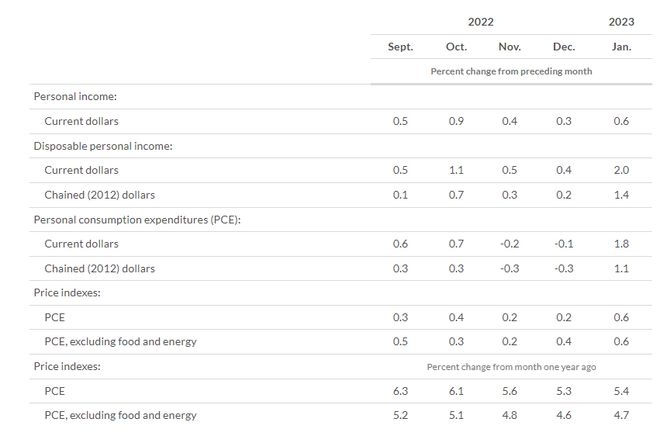Click the 2022 year column header
This screenshot has height=436, width=660.
[x=480, y=21]
